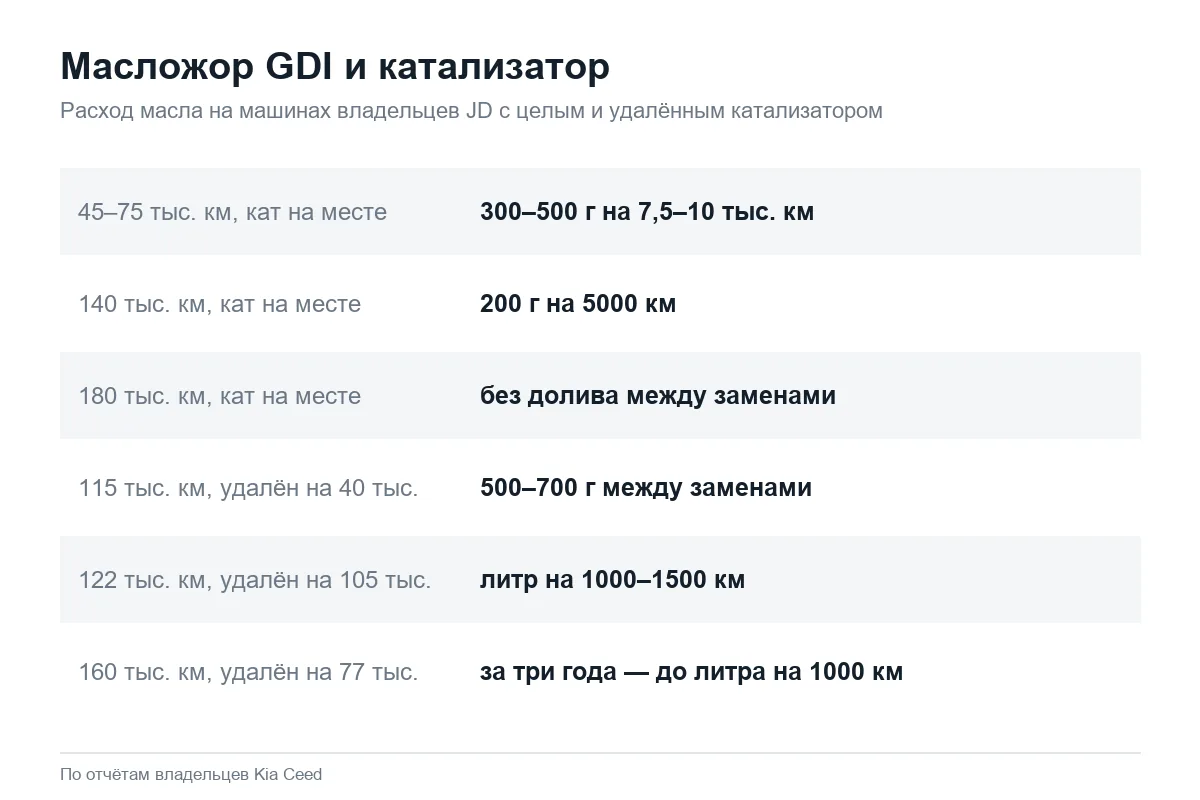Select value 'без долива между заменами'
1200x800 pixels.
(x=658, y=396)
